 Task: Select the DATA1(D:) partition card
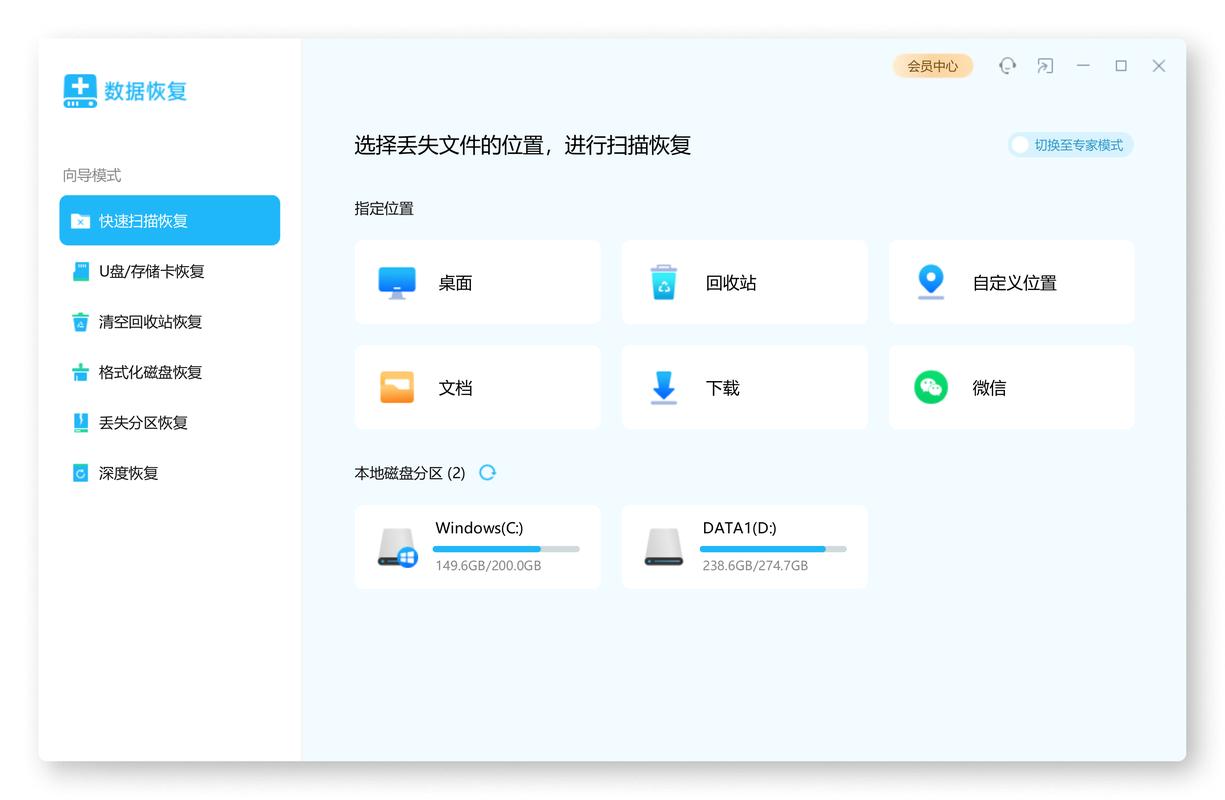point(744,546)
